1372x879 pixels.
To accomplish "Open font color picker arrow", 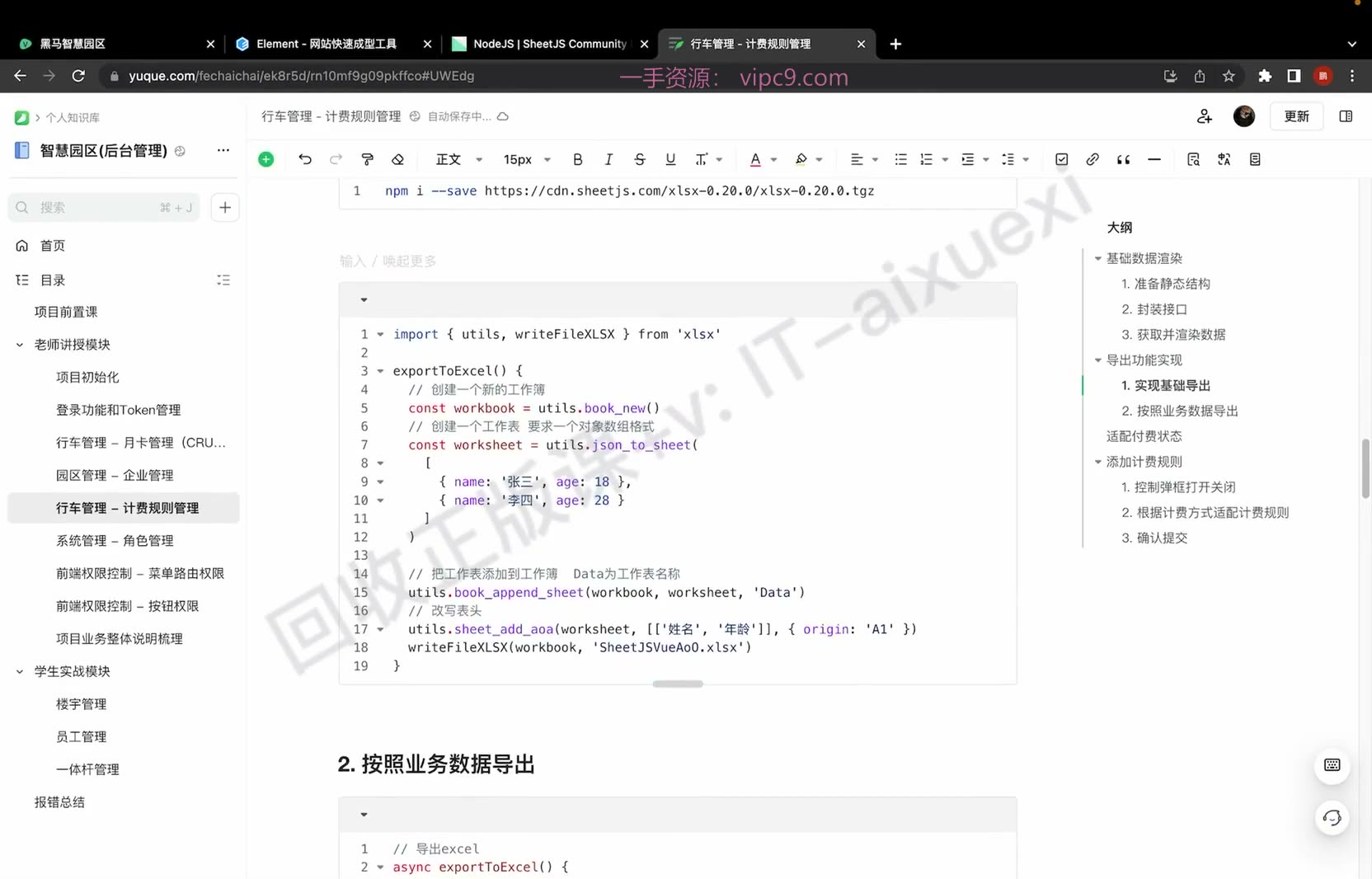I will coord(773,160).
